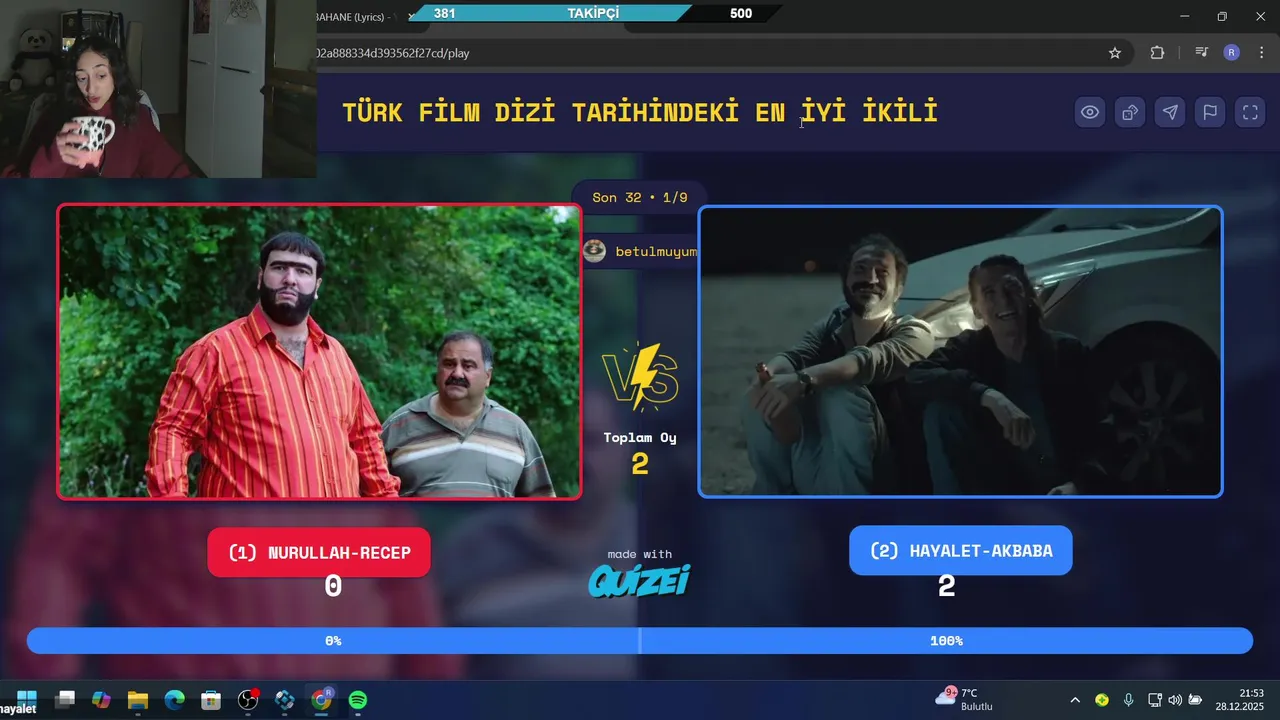
Task: Click the paper plane share icon
Action: tap(1170, 113)
